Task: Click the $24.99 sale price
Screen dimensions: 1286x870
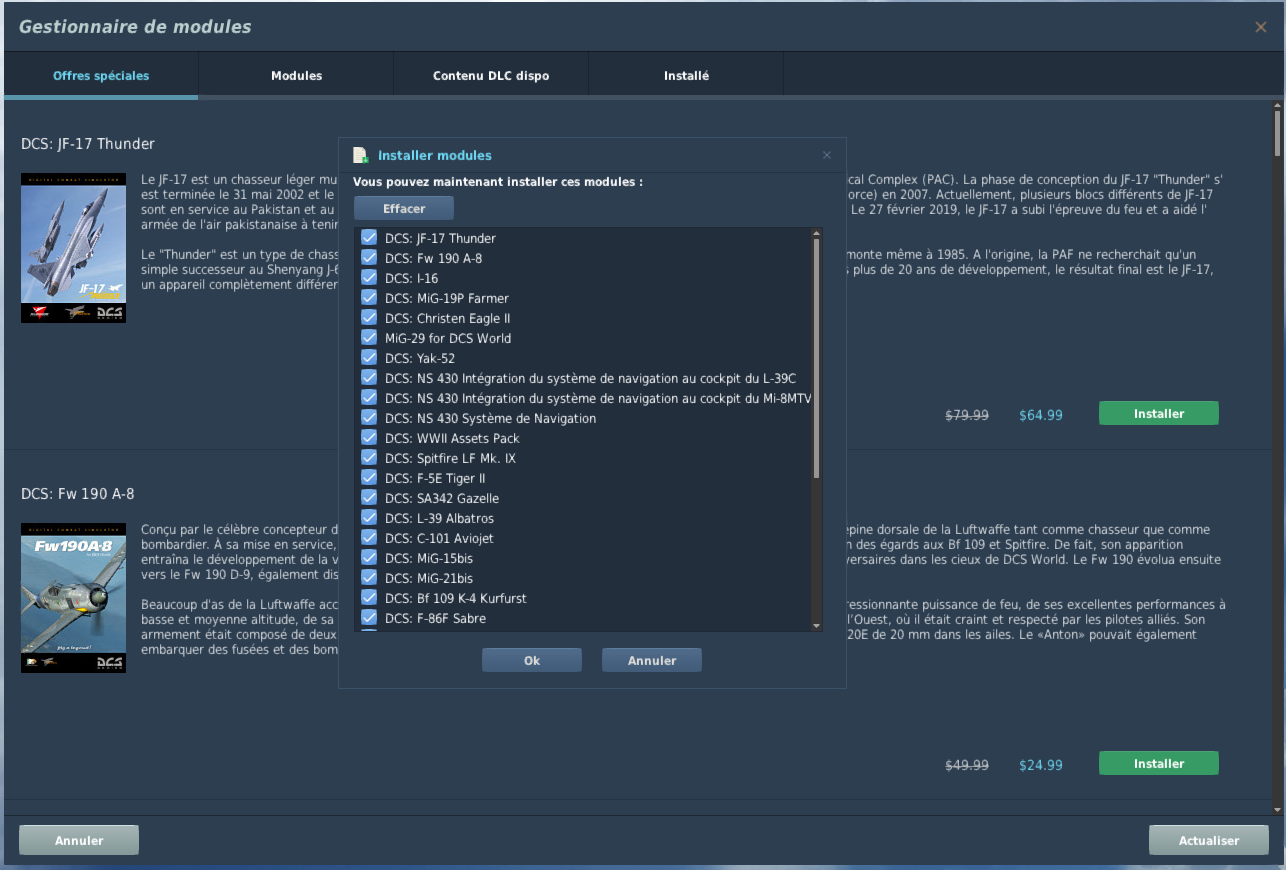Action: tap(1041, 765)
